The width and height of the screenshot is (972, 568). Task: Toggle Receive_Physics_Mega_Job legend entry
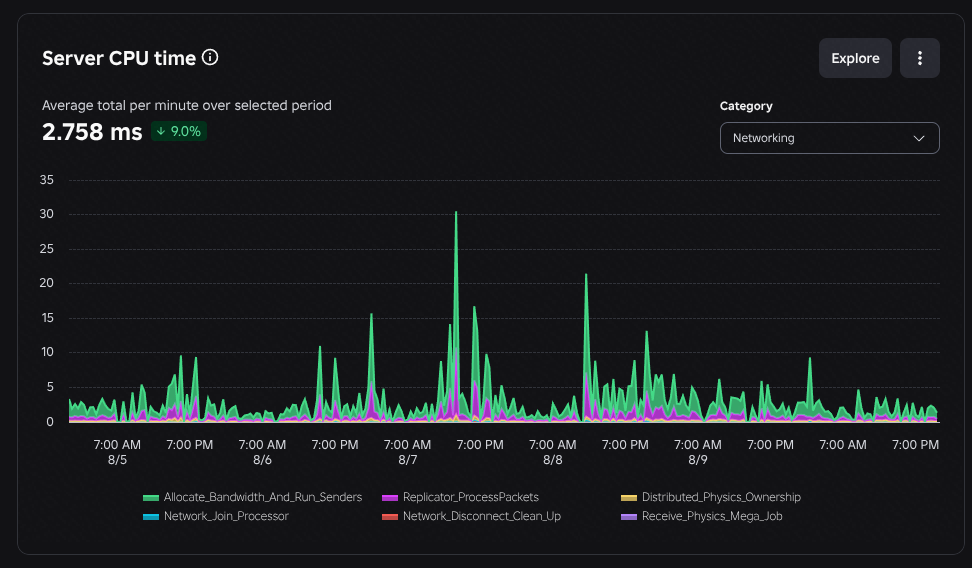click(702, 516)
